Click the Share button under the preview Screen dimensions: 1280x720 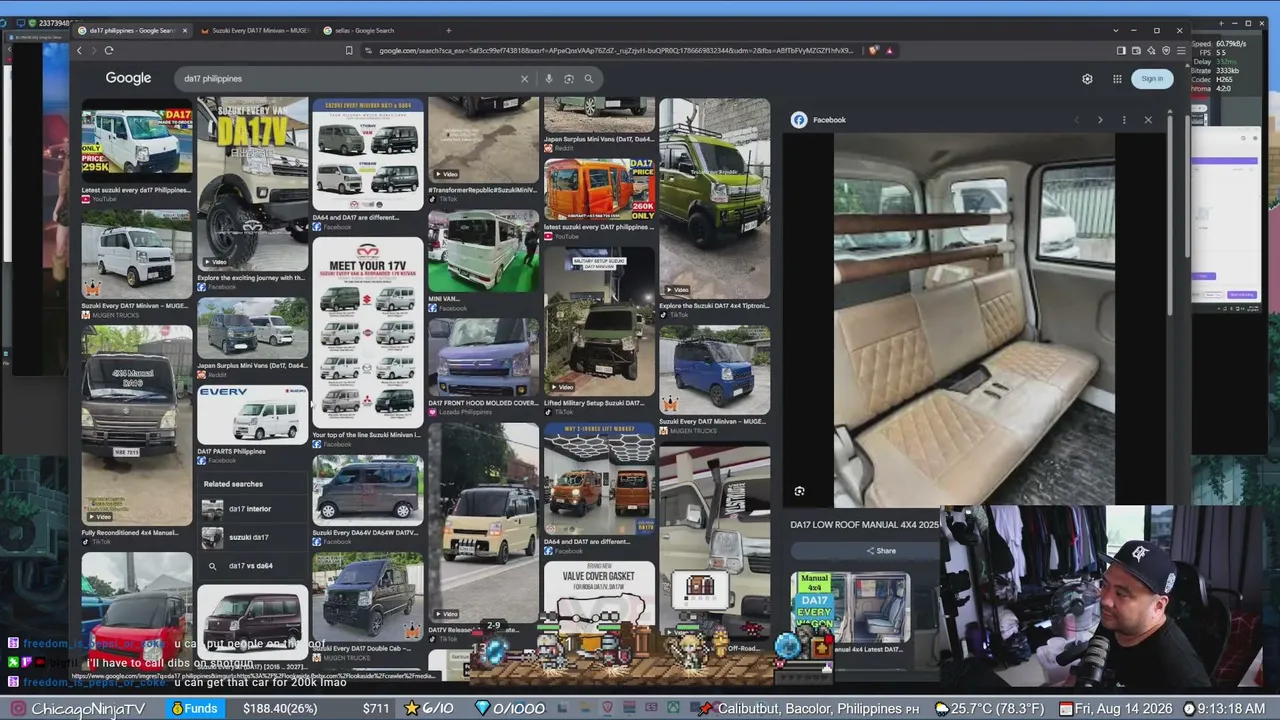[x=881, y=551]
